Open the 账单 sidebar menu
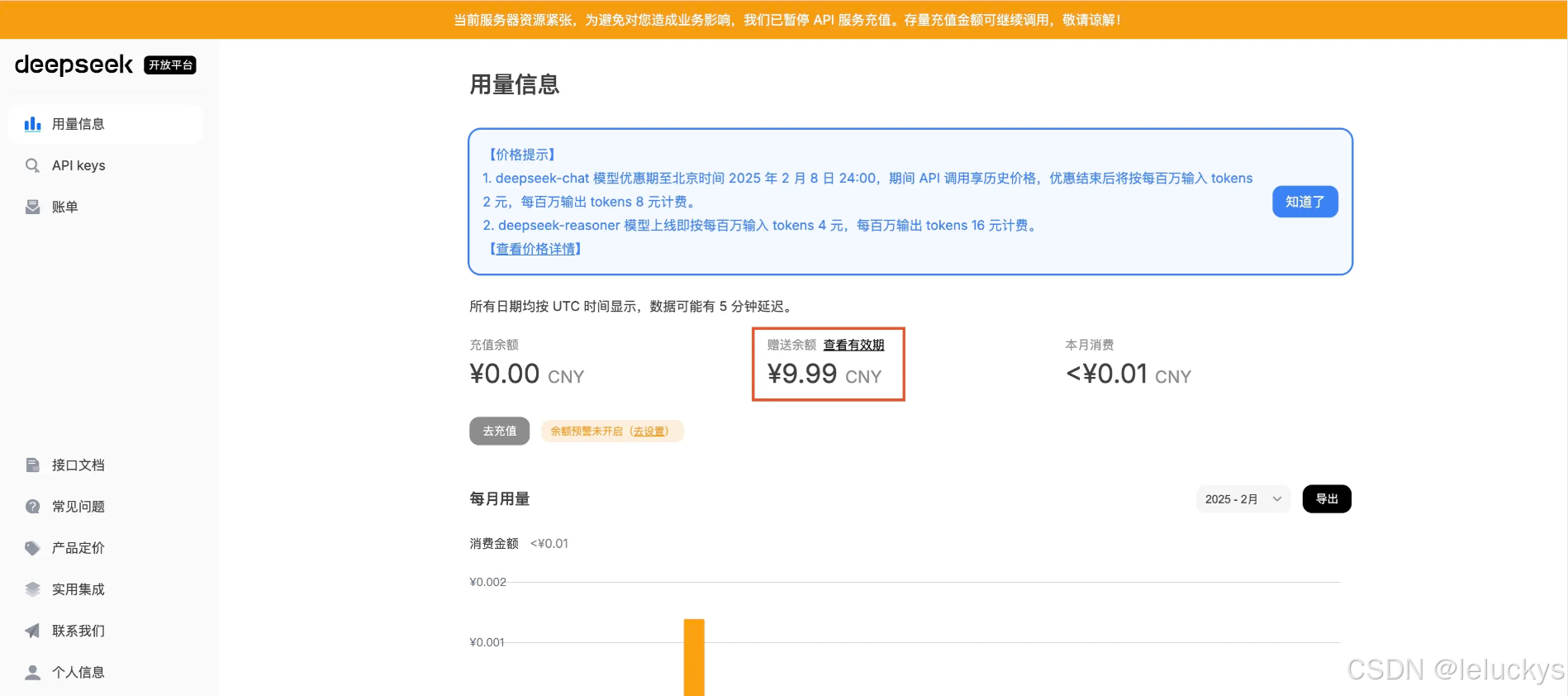 tap(106, 207)
